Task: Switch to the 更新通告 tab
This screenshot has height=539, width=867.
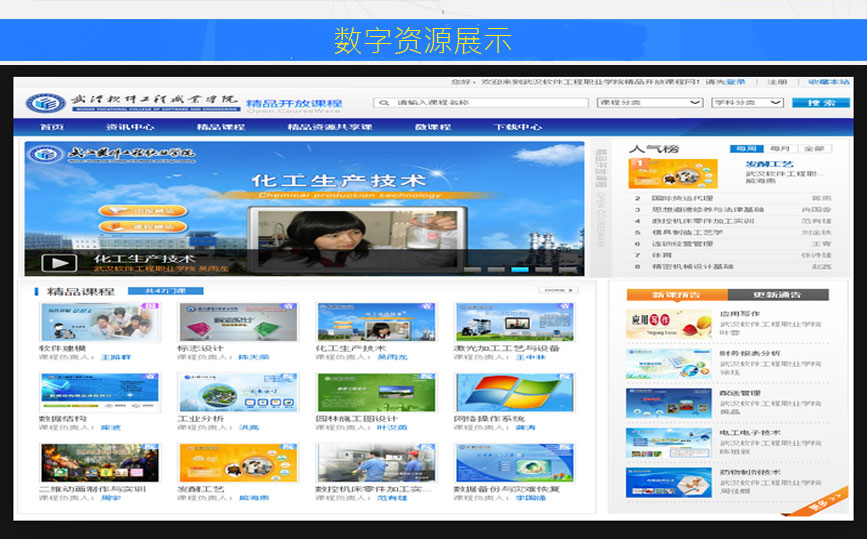Action: [x=777, y=295]
